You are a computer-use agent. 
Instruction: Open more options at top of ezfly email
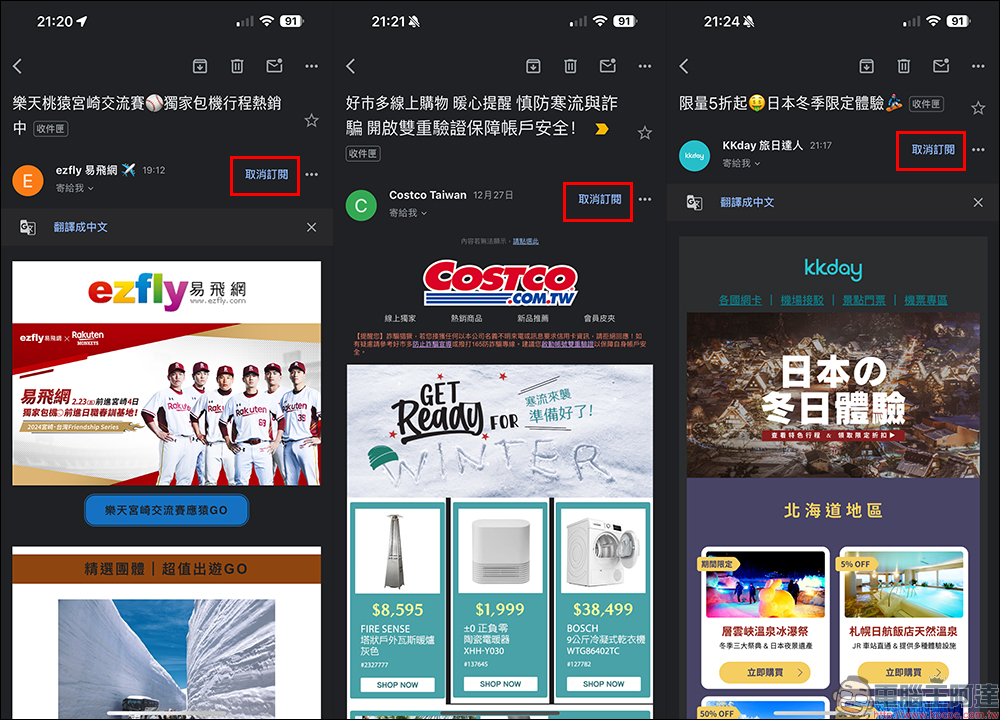(x=311, y=66)
